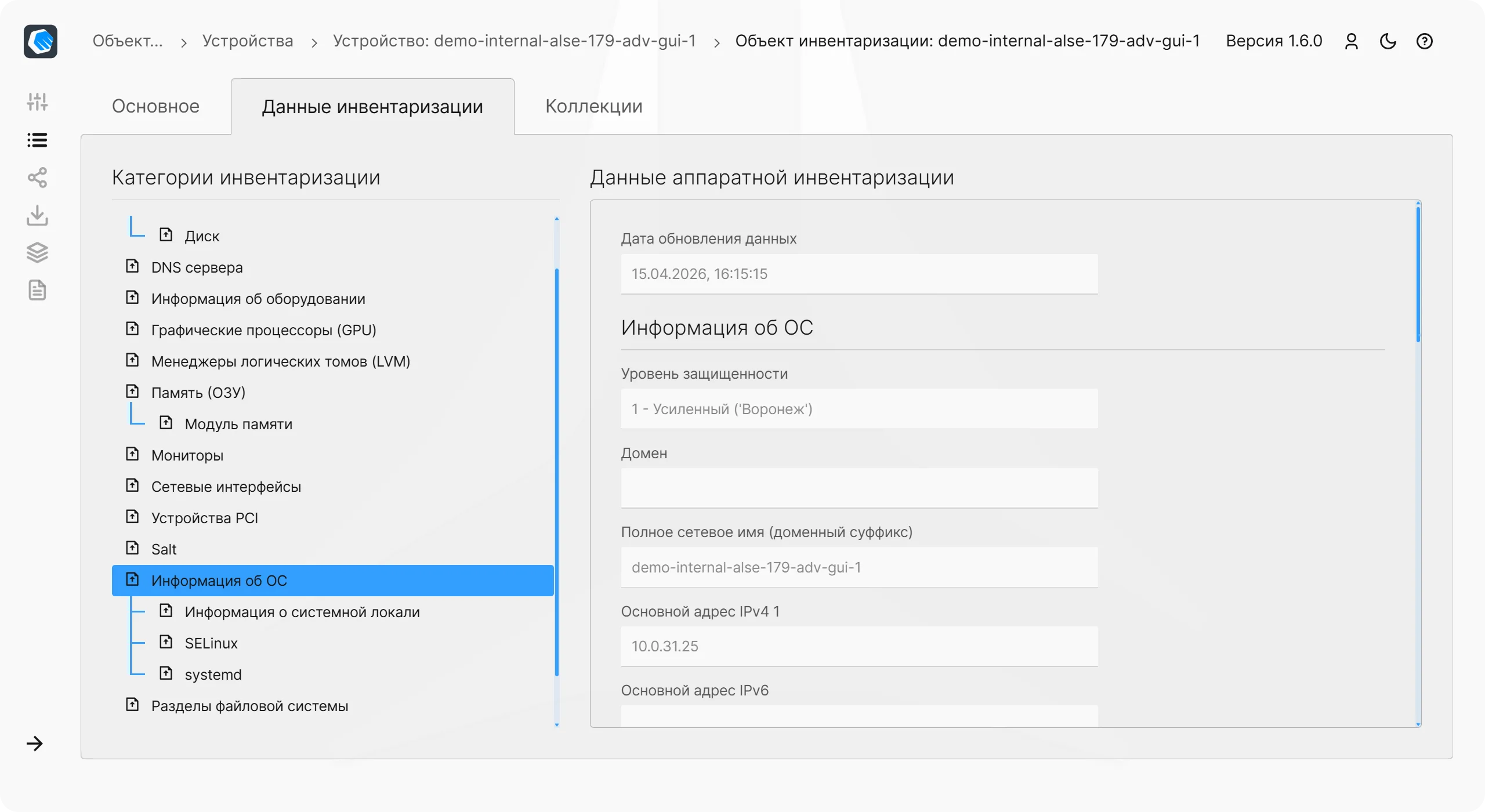Click the icon beside SELinux
Screen dimensions: 1485x812
(x=166, y=642)
